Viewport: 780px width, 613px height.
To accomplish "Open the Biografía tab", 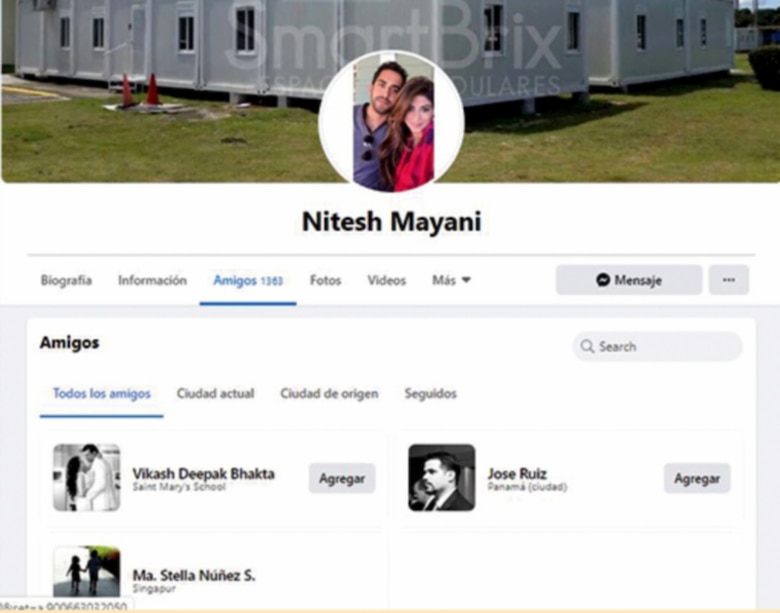I will pos(66,280).
